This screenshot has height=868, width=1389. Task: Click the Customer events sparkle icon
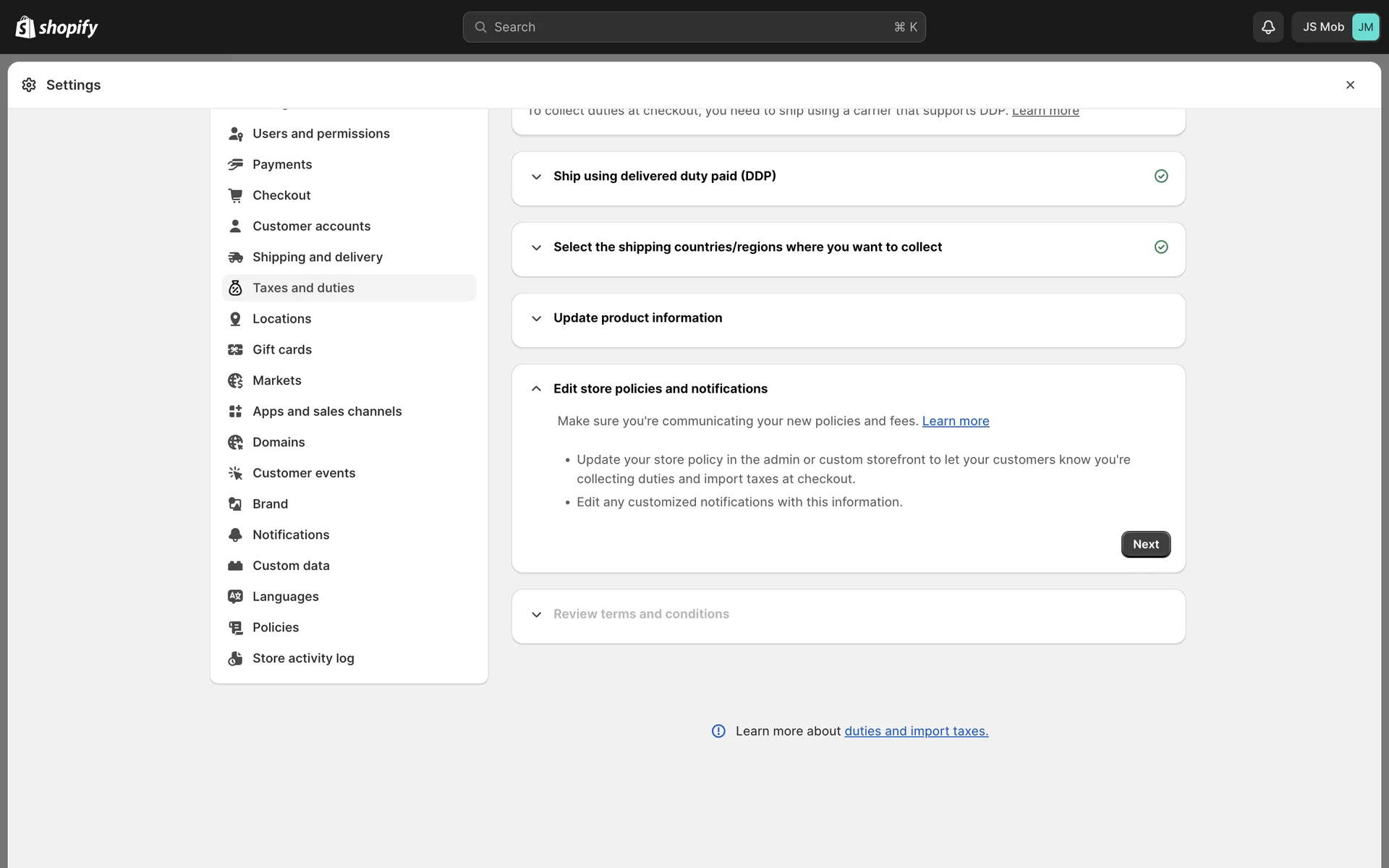point(235,473)
